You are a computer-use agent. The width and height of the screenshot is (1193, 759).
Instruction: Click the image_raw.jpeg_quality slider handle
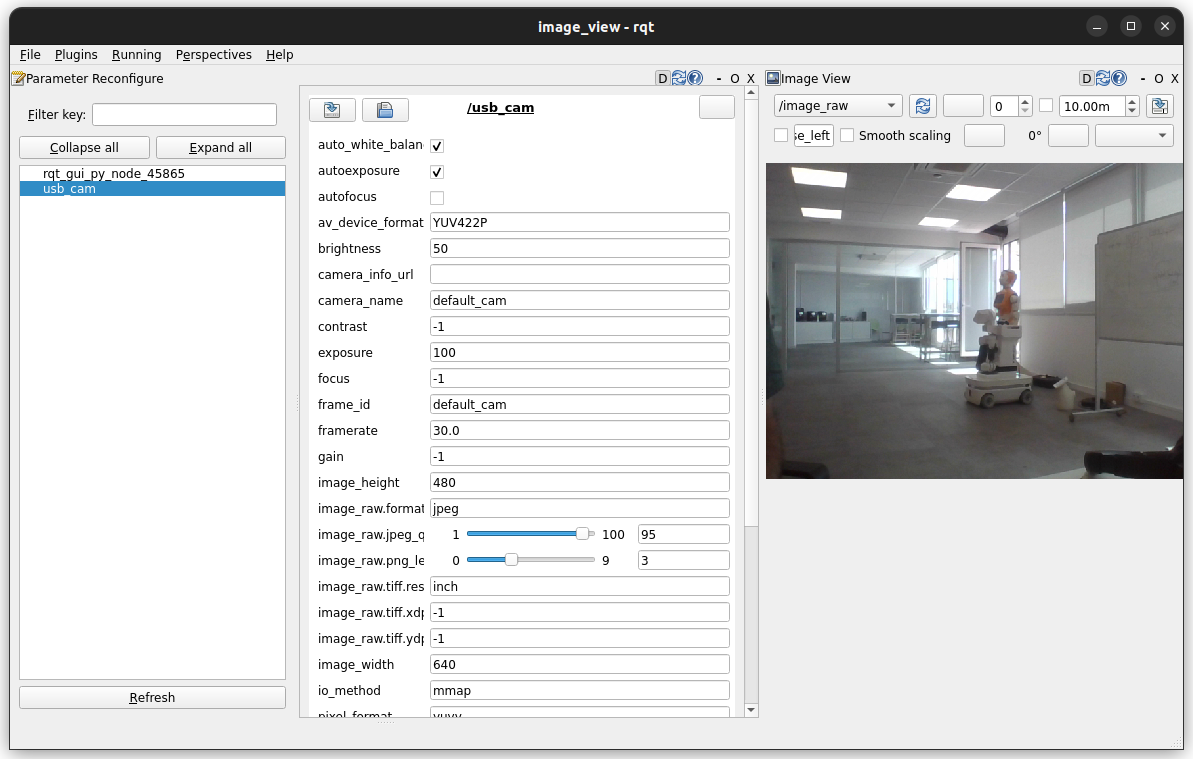point(583,534)
